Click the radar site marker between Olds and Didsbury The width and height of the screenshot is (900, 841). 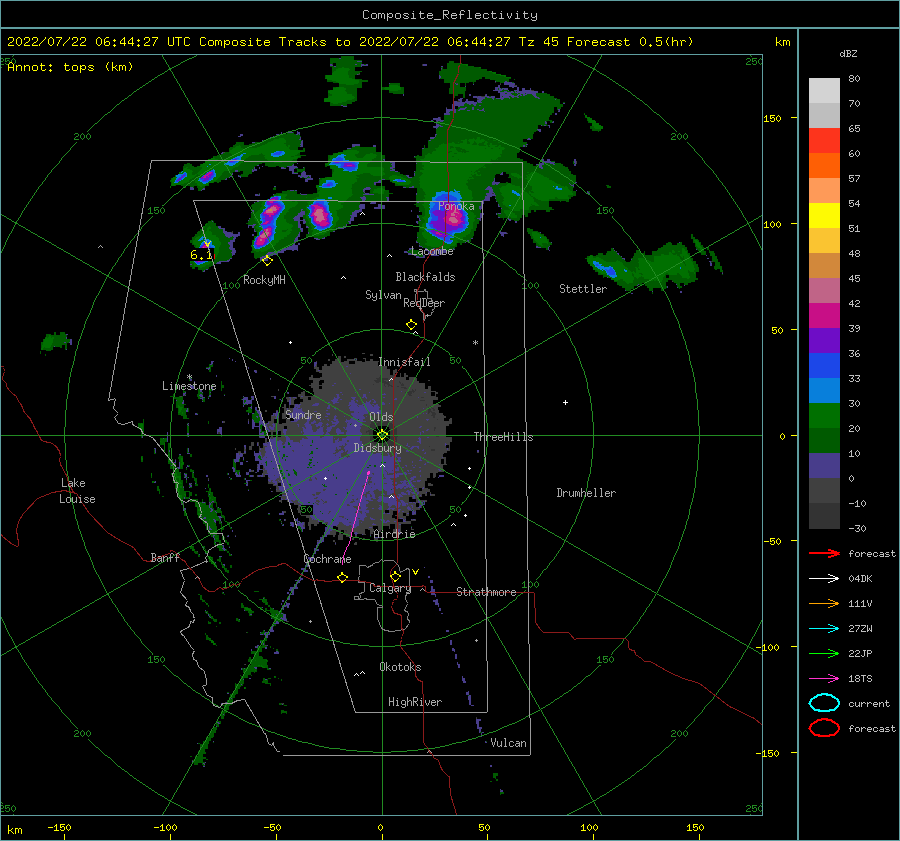coord(382,435)
